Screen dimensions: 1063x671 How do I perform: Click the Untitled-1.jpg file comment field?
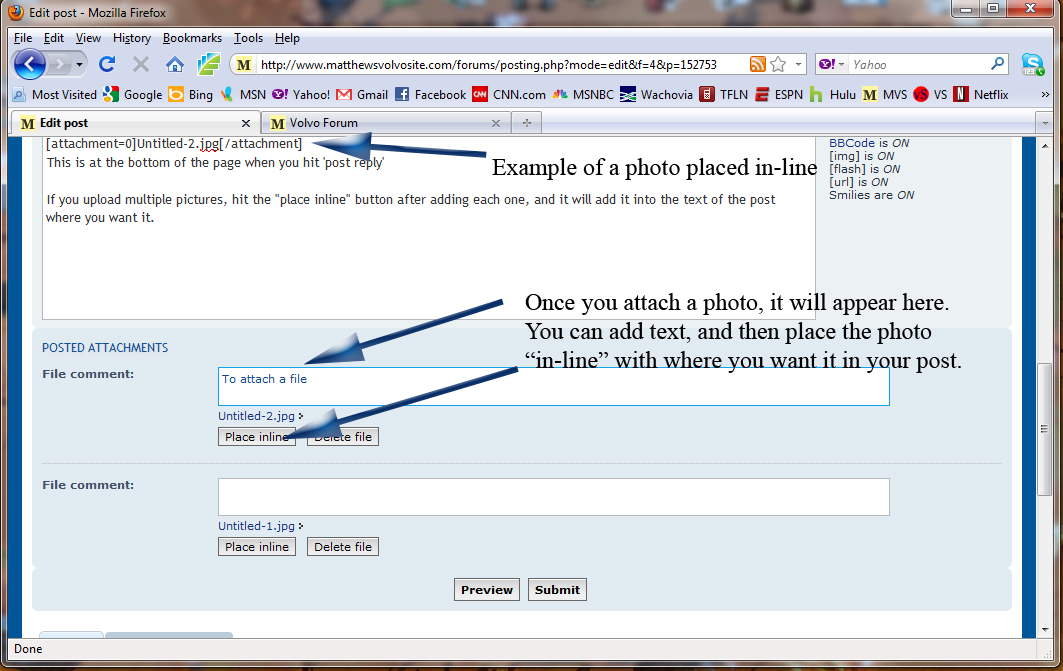[553, 497]
